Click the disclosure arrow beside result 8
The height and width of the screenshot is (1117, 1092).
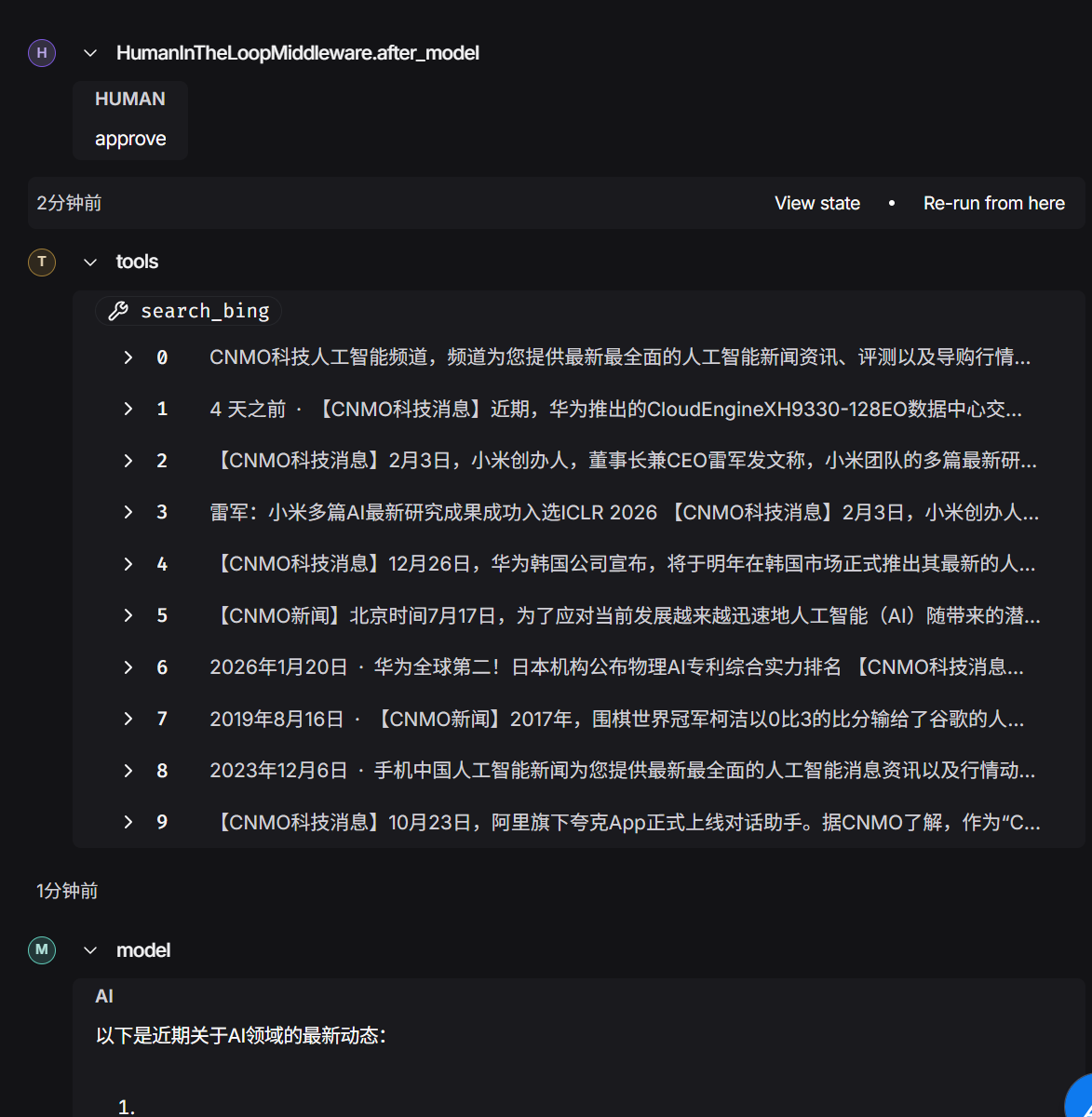click(128, 770)
